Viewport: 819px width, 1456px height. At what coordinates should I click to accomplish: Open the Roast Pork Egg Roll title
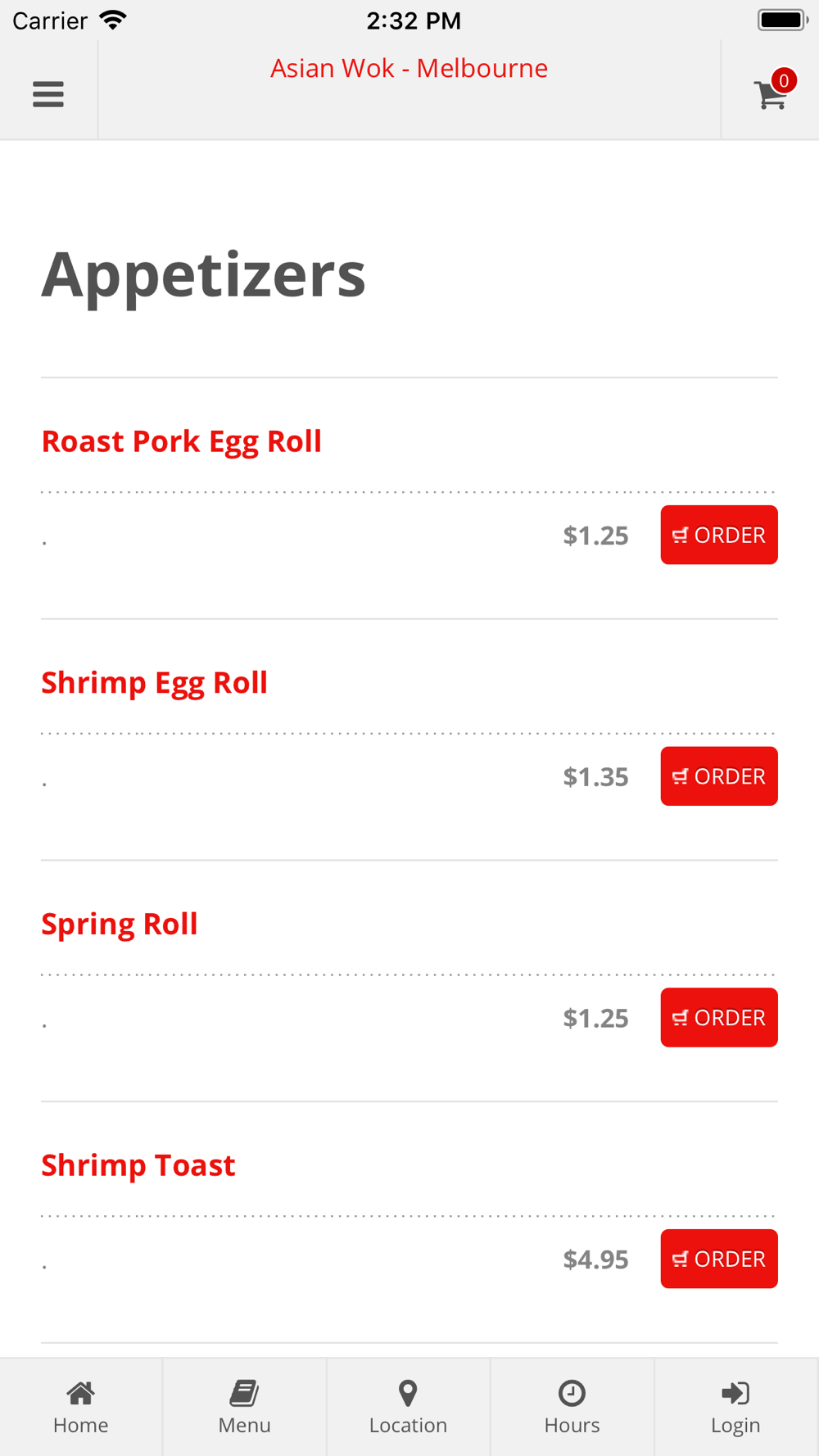182,441
